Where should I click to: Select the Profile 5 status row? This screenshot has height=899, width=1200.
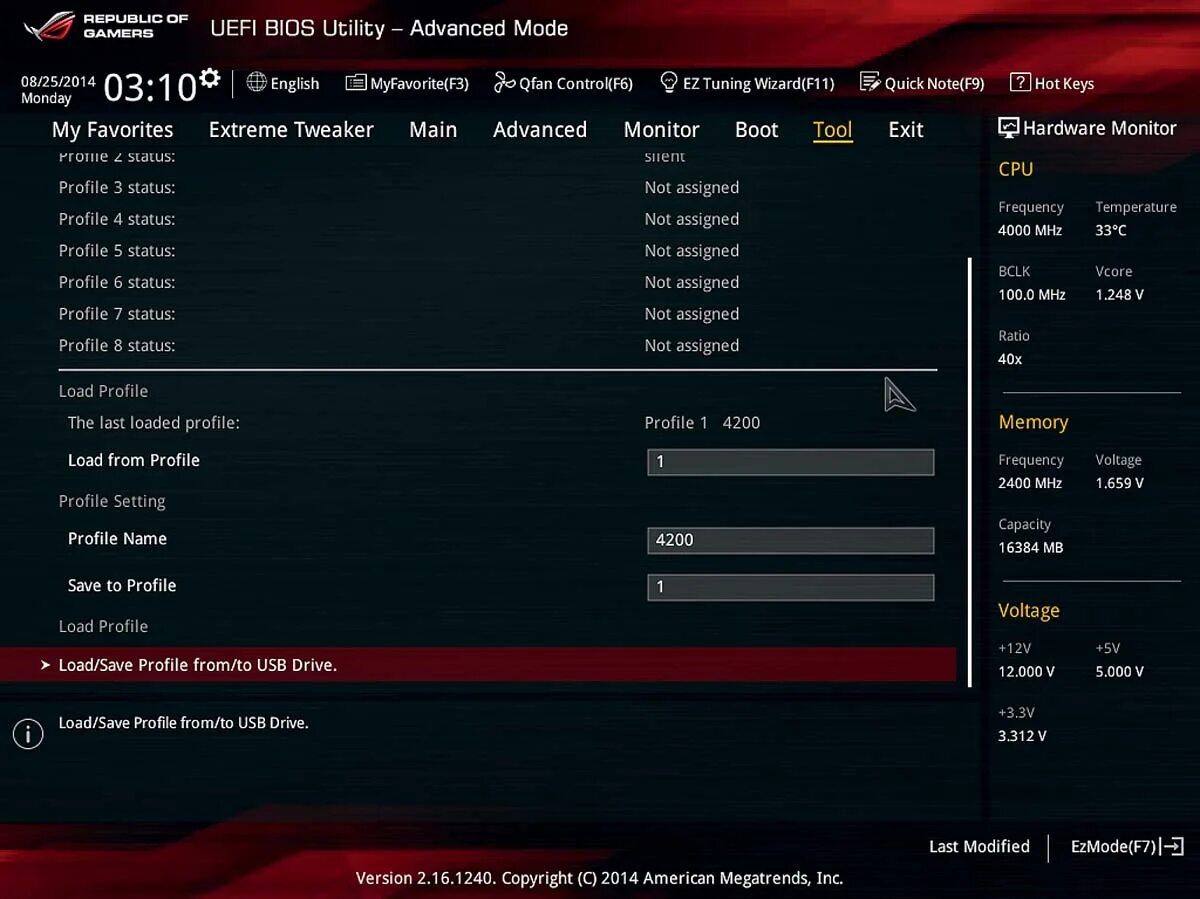point(497,251)
